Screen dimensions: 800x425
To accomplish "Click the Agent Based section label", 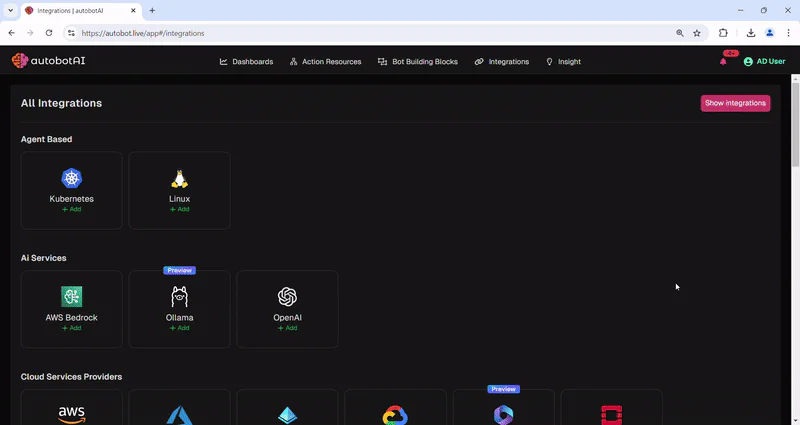I will (x=46, y=139).
